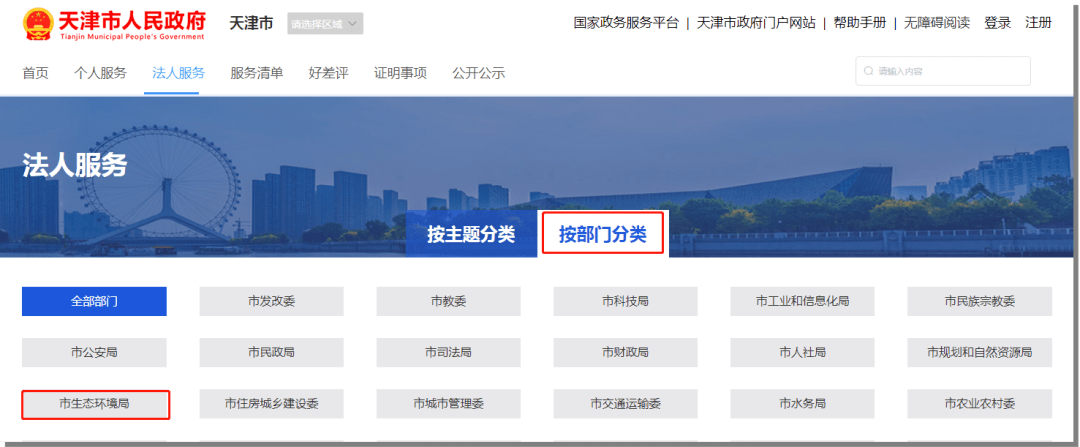1080x447 pixels.
Task: Switch to the 按主题分类 tab
Action: point(470,235)
